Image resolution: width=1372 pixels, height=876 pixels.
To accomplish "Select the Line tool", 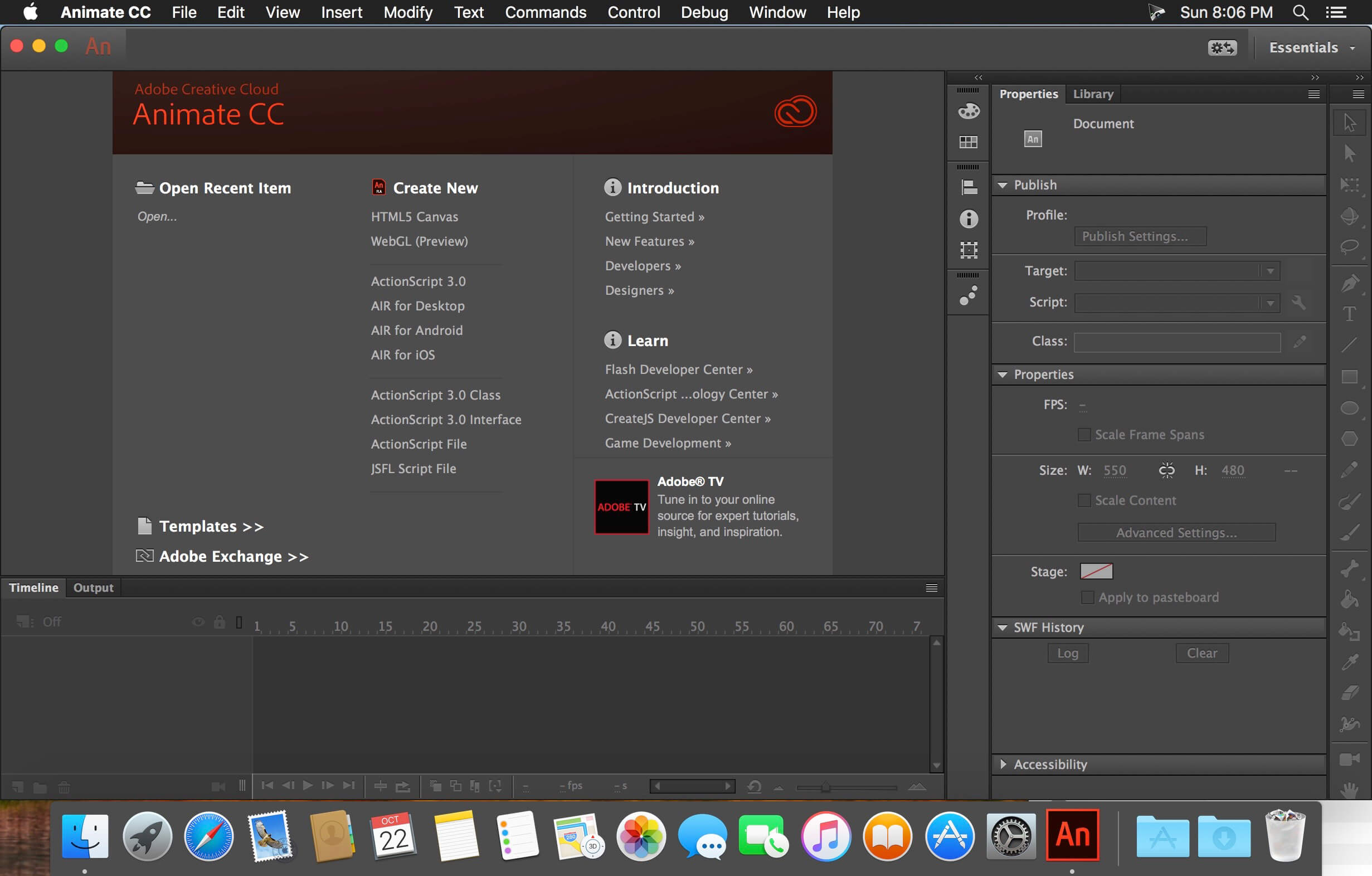I will pyautogui.click(x=1349, y=344).
